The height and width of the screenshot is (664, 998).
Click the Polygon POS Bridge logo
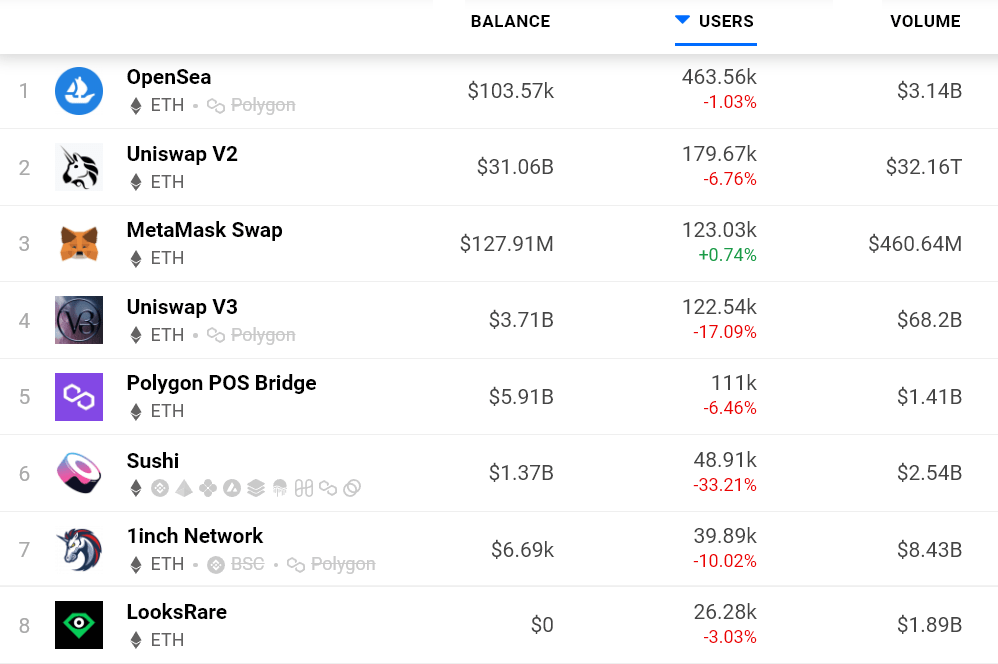point(79,396)
